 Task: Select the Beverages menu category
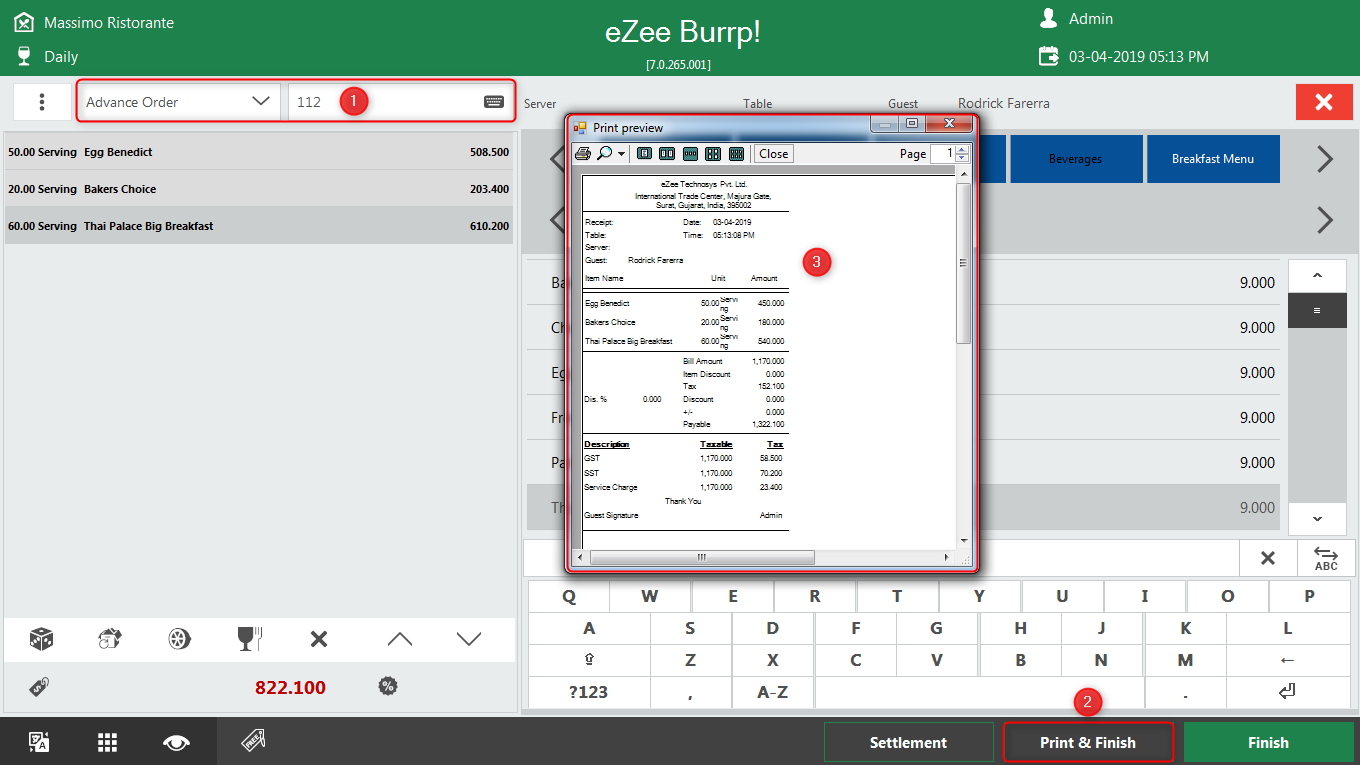[x=1076, y=159]
